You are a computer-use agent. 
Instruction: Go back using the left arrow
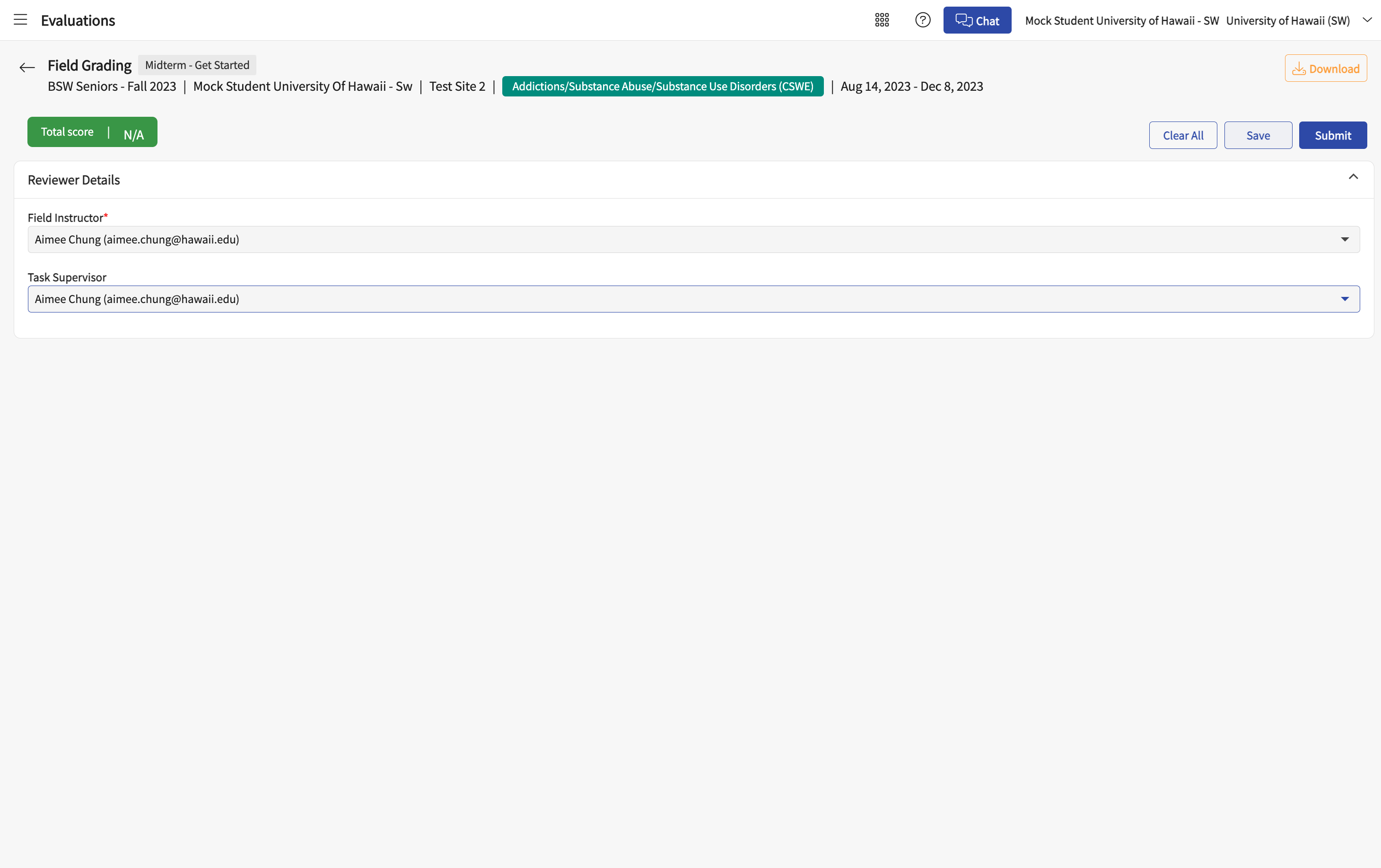(27, 68)
